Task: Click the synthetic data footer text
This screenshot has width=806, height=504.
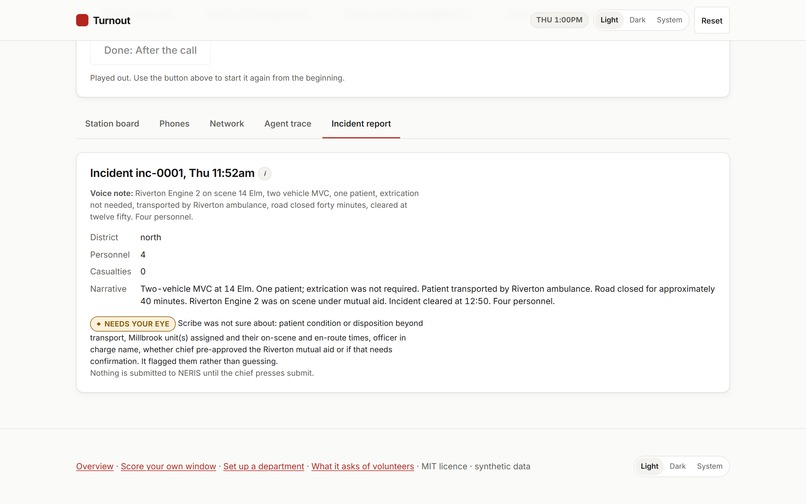Action: pos(502,466)
